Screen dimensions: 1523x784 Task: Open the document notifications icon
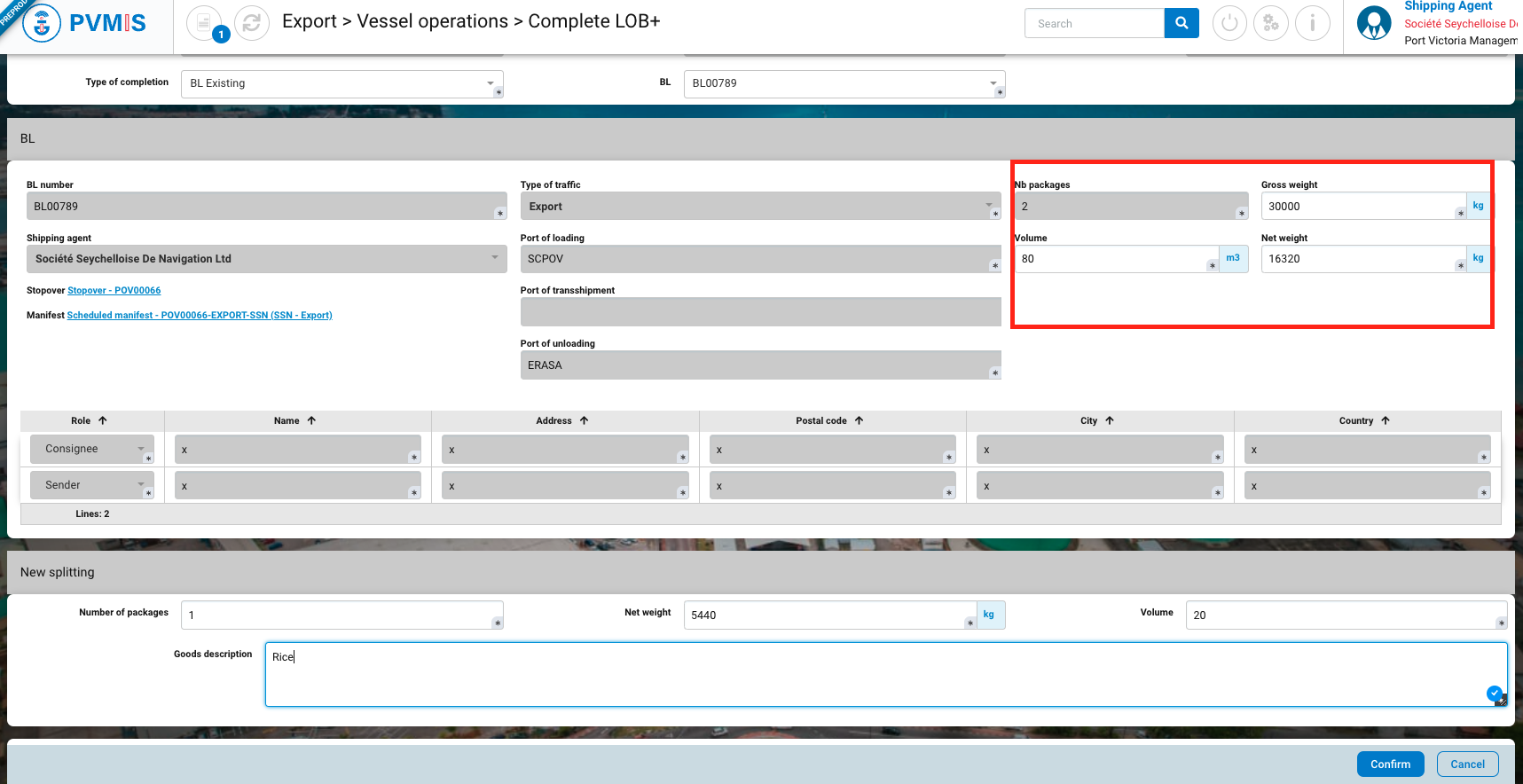[204, 22]
